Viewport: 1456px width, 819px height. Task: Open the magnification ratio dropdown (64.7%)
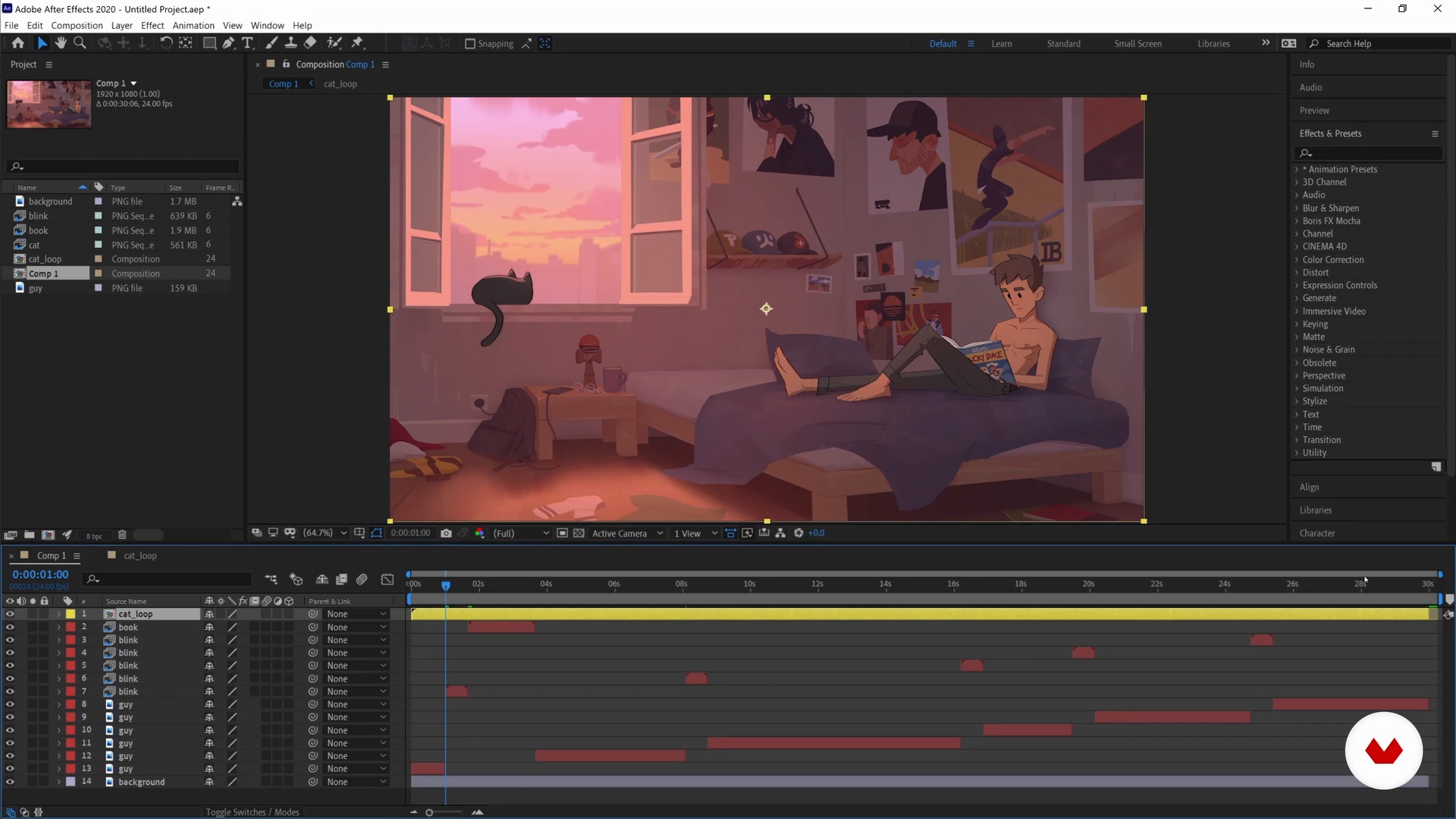325,533
